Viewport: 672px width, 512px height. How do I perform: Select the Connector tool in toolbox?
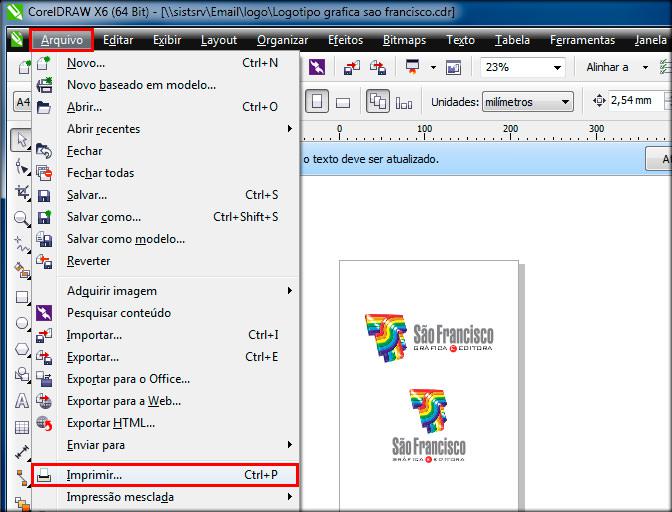21,478
